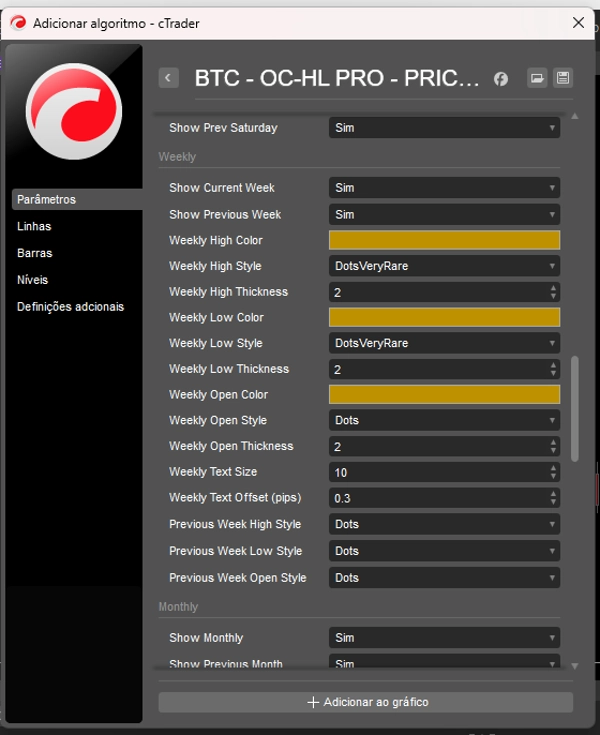Open the Previous Week Open Style dropdown
Screen dimensions: 600x735
pos(444,578)
